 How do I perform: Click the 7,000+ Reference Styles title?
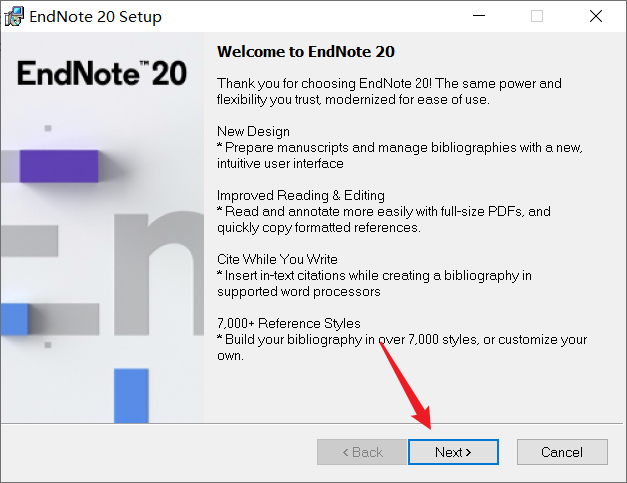click(289, 323)
